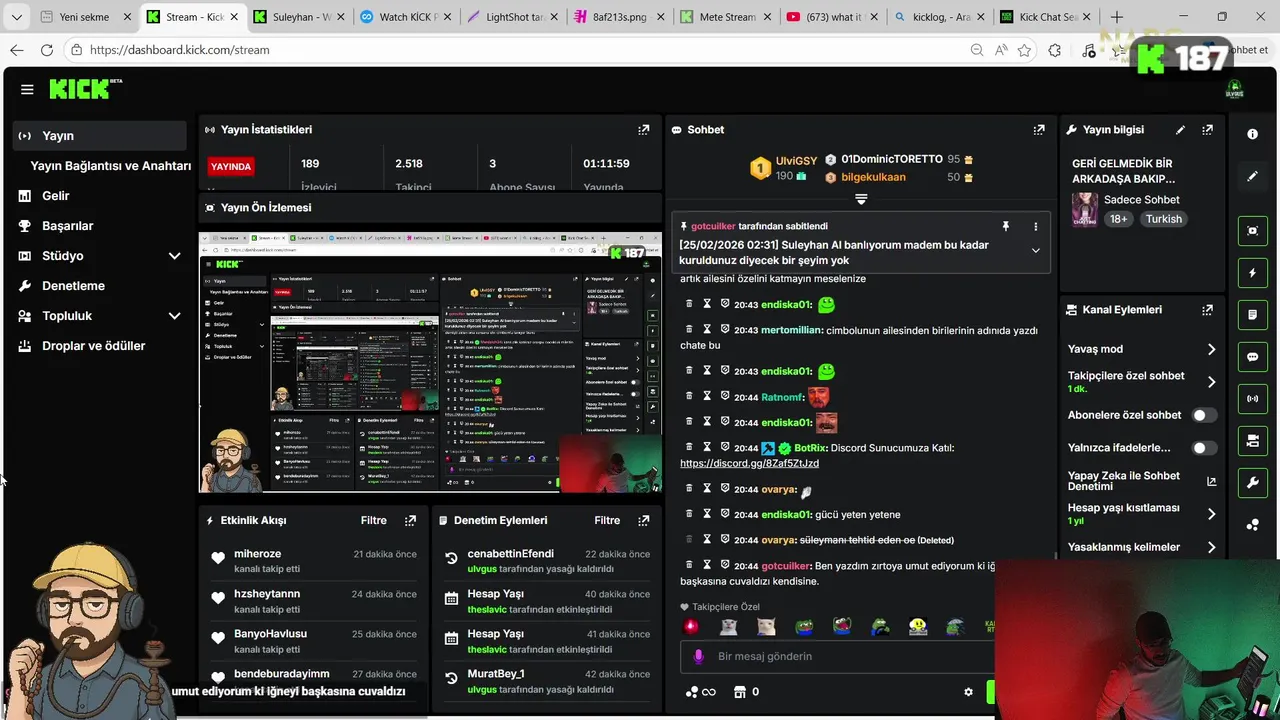The width and height of the screenshot is (1280, 720).
Task: Click the Turkish language tag
Action: [1163, 219]
